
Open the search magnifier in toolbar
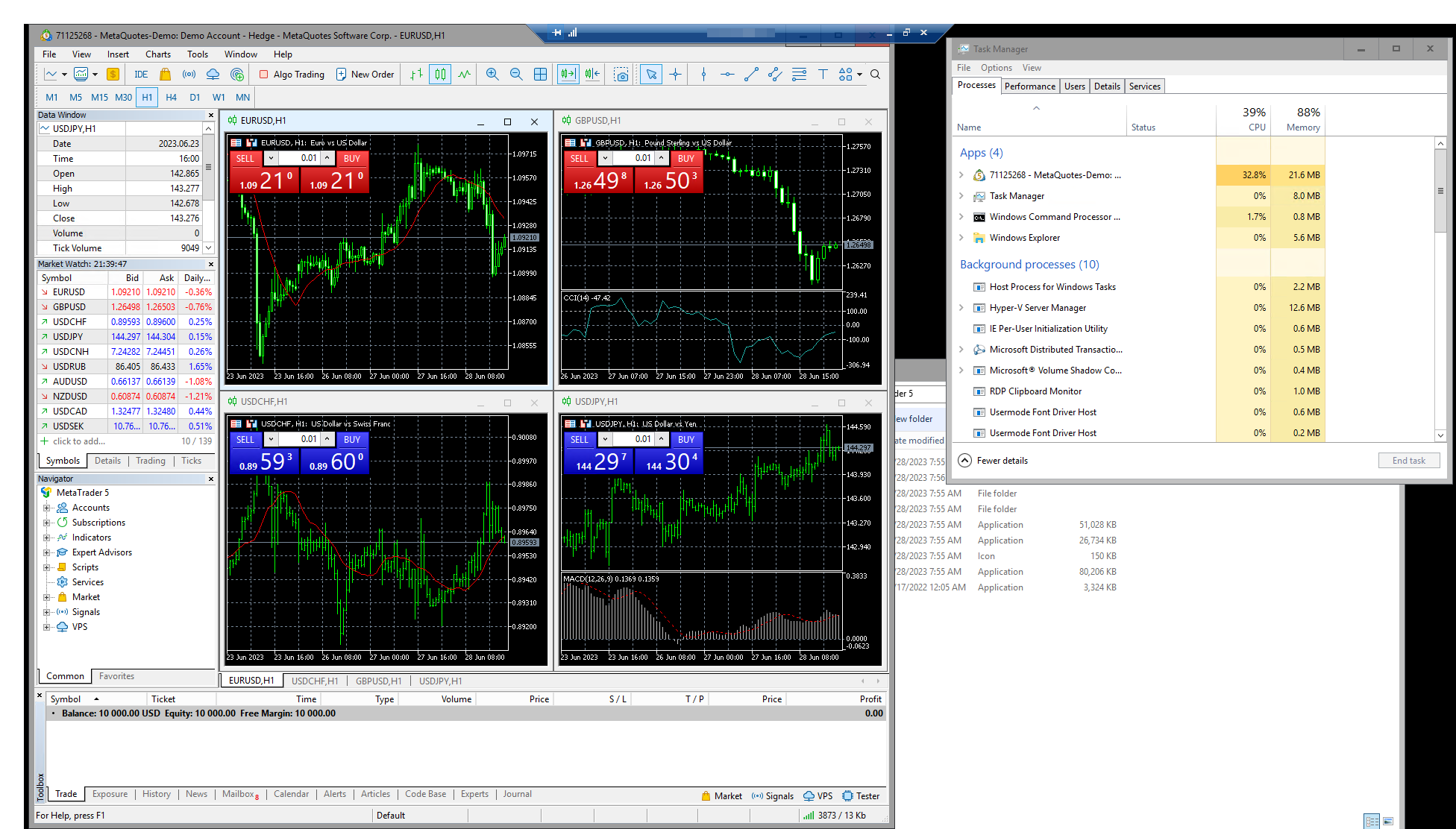(876, 75)
